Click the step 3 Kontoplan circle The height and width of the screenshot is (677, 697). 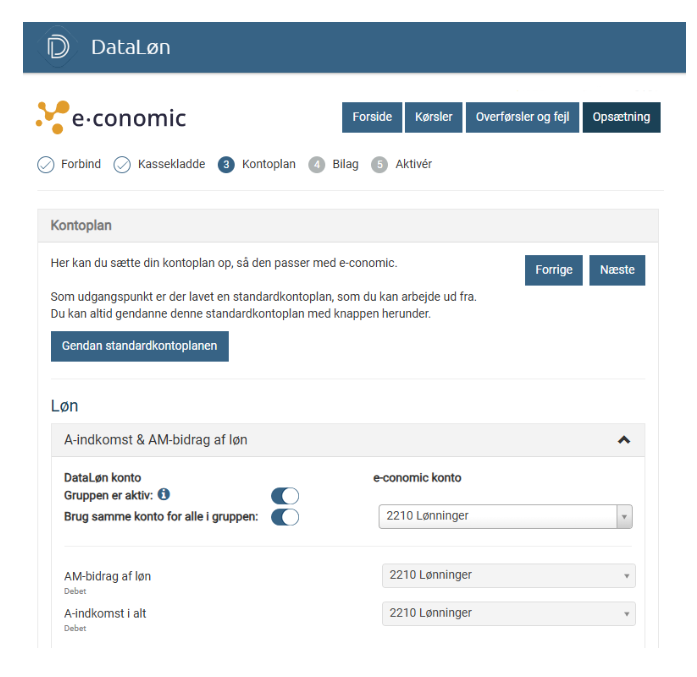(x=226, y=165)
